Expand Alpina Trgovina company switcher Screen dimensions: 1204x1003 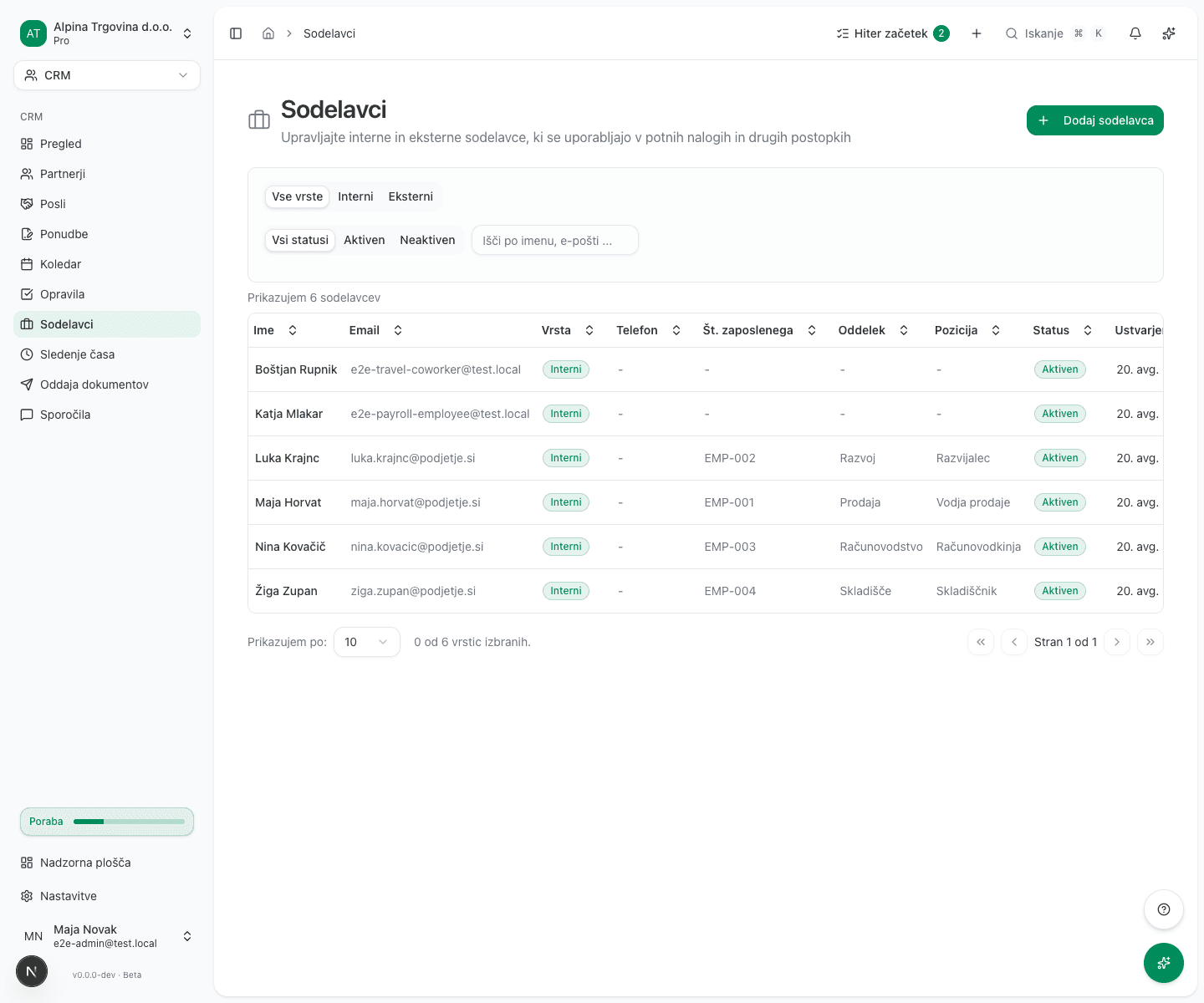coord(107,33)
